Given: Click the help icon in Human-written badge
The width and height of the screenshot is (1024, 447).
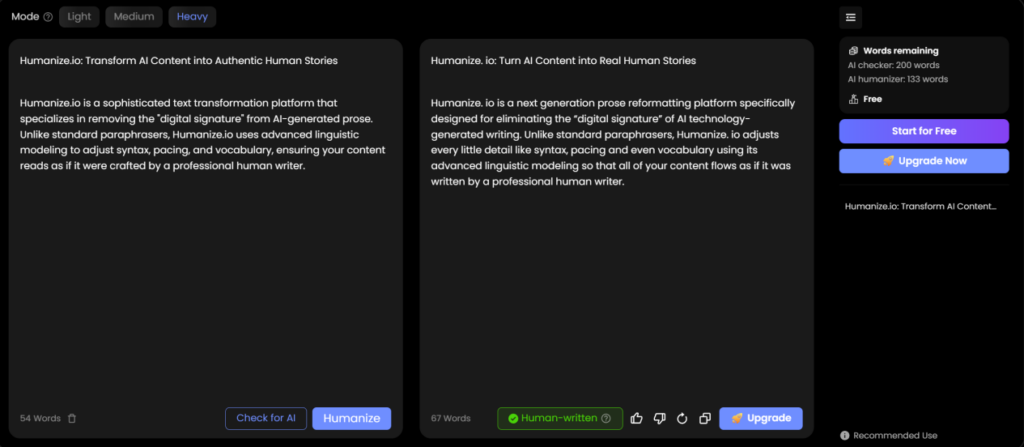Looking at the screenshot, I should click(606, 418).
